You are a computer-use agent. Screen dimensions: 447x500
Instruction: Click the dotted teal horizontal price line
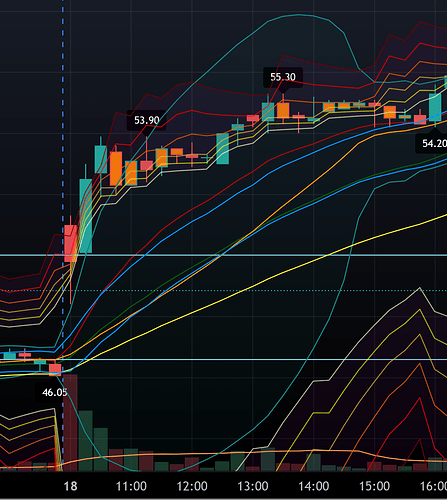pos(223,291)
